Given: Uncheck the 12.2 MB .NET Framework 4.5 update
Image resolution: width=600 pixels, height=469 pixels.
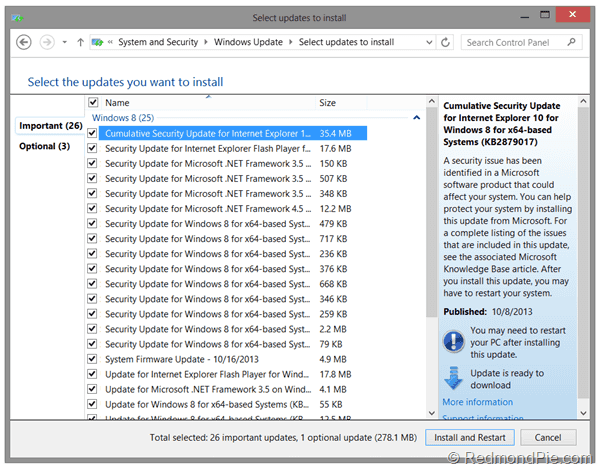Looking at the screenshot, I should point(92,208).
